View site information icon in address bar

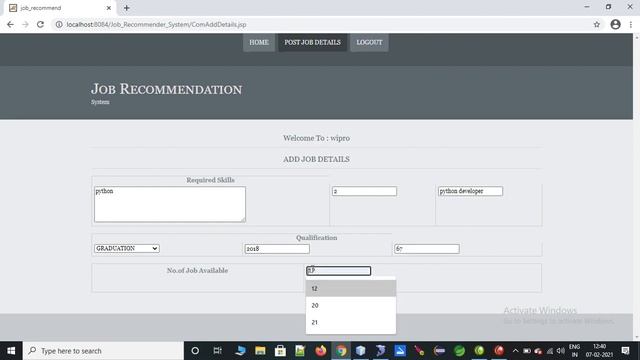pos(59,24)
